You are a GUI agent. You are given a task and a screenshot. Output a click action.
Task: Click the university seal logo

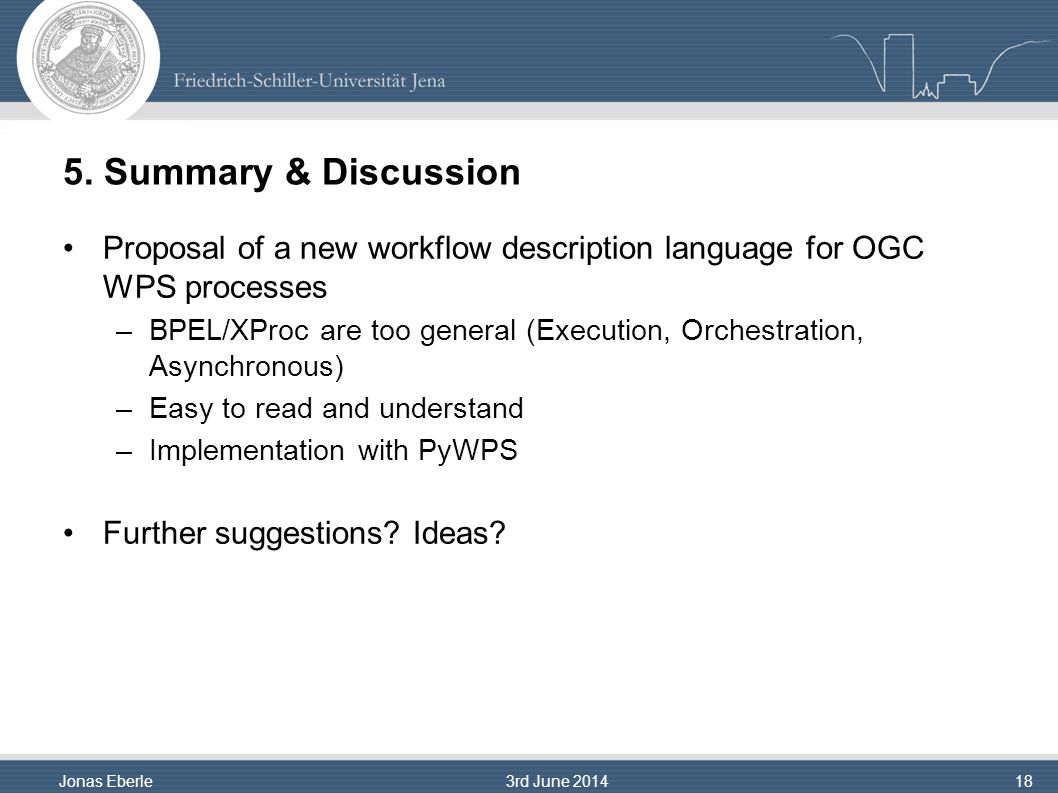[x=88, y=57]
